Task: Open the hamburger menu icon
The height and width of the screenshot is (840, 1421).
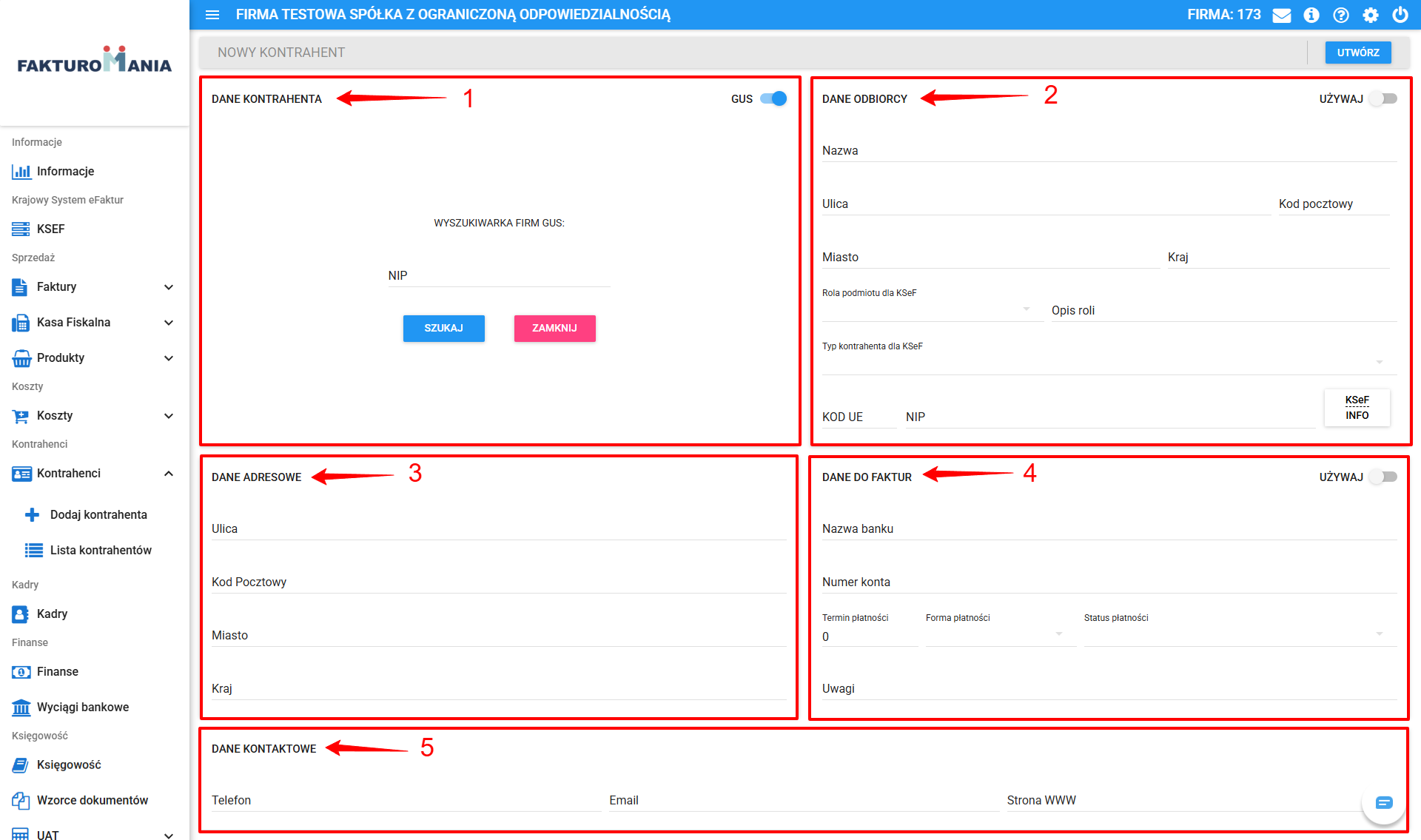Action: [x=212, y=15]
